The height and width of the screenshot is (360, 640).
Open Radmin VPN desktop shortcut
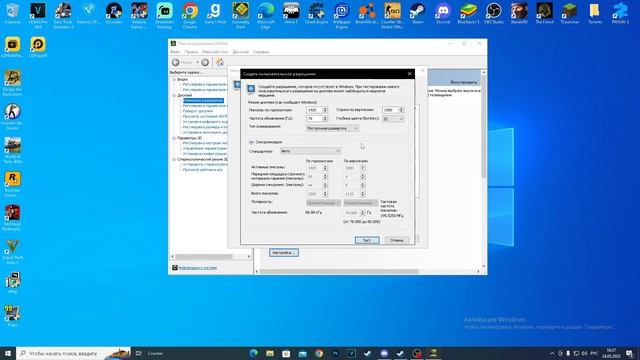[88, 13]
